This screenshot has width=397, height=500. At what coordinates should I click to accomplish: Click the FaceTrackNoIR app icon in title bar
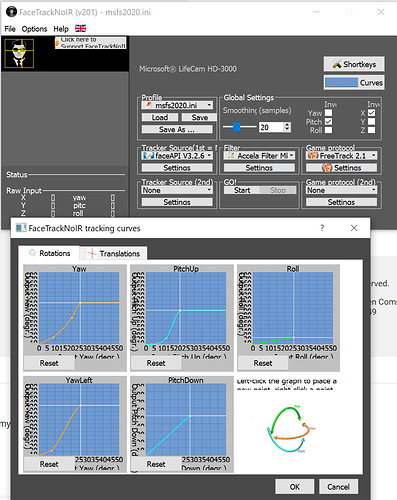11,12
